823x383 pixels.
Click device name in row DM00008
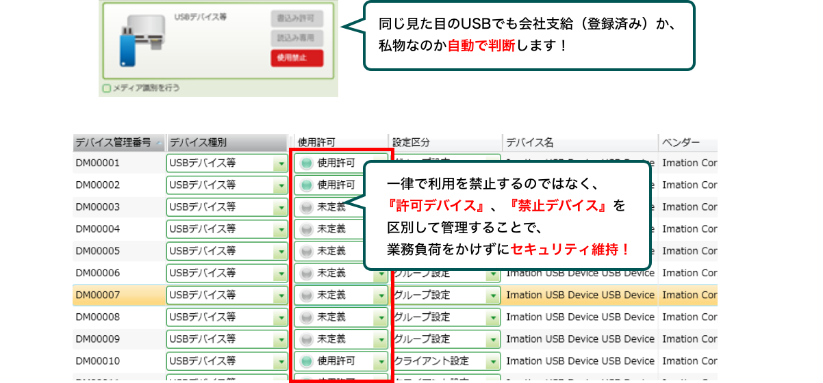tap(580, 317)
